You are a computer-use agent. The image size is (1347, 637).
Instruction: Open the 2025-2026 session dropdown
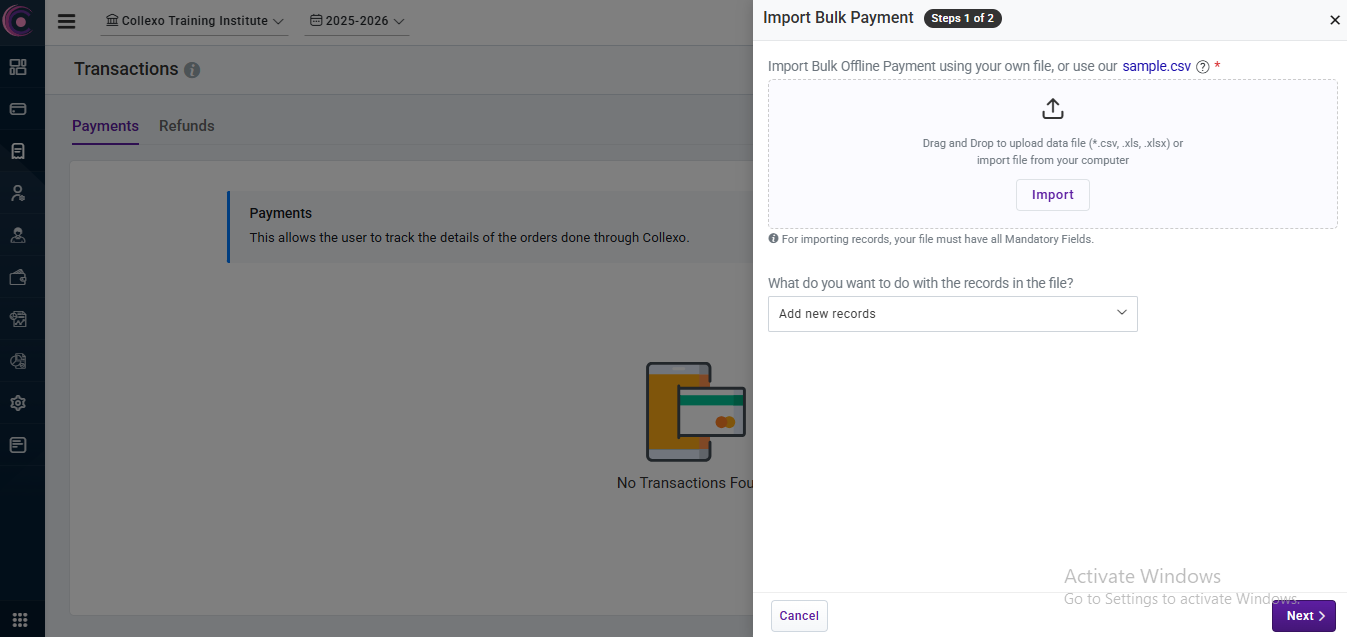(x=357, y=21)
